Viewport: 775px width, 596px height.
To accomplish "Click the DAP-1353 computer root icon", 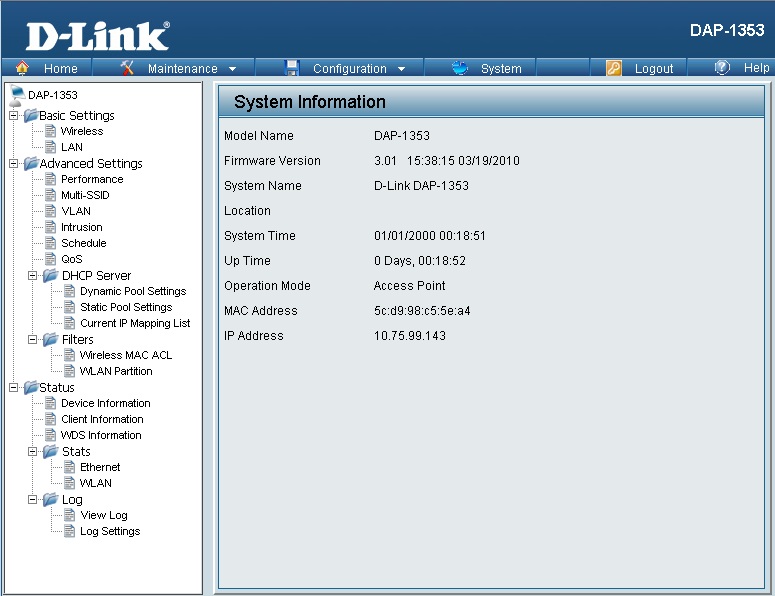I will pos(17,95).
